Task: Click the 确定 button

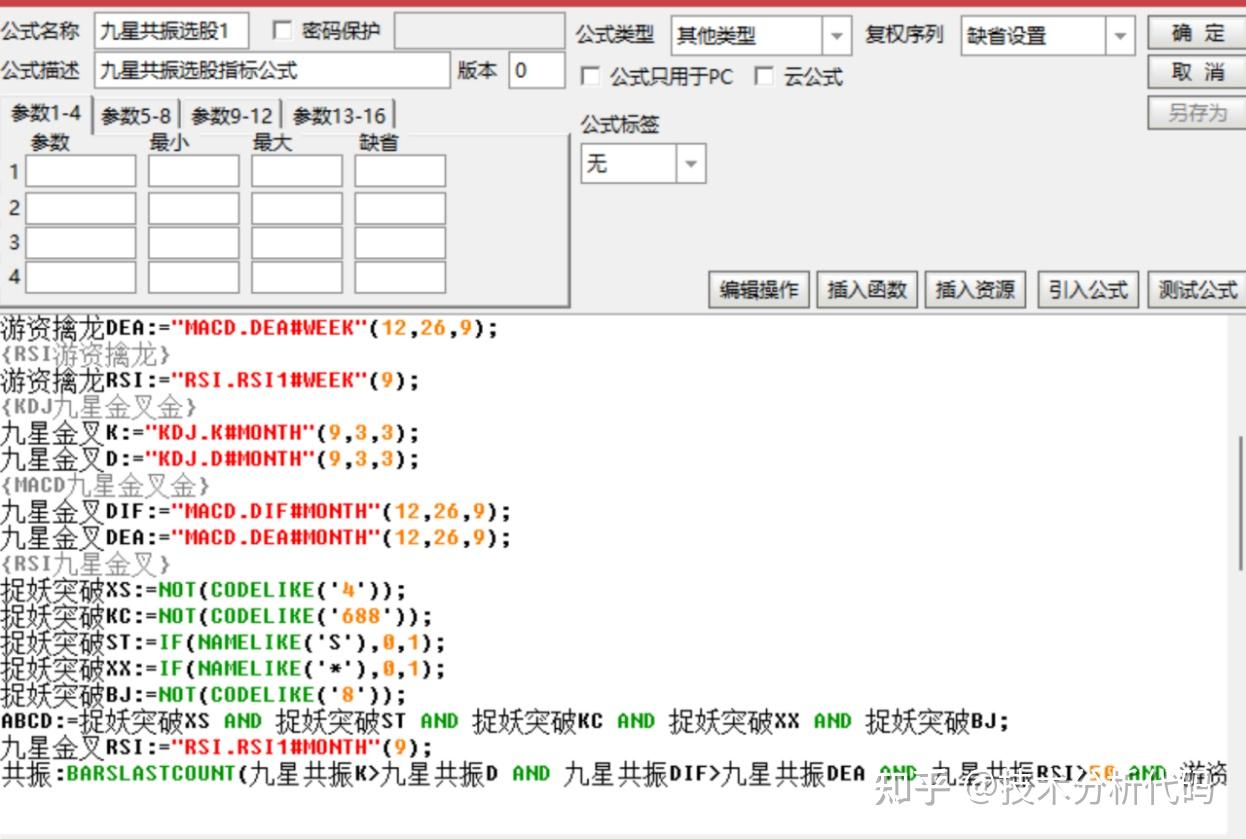Action: 1197,33
